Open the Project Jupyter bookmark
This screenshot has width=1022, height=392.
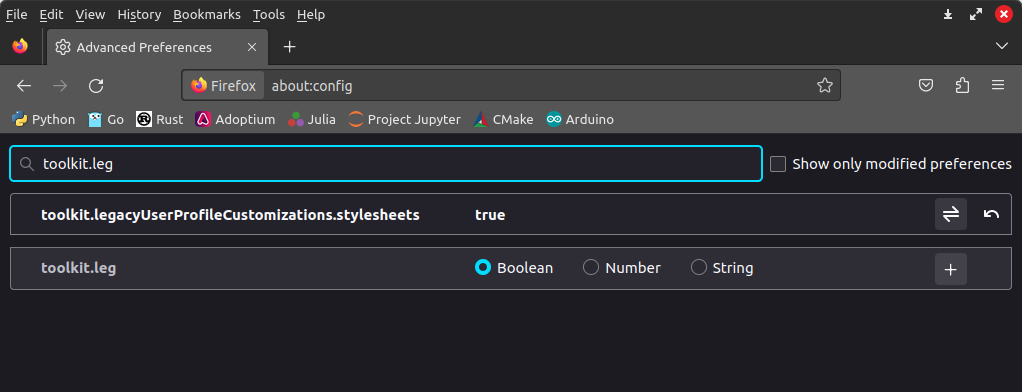(405, 119)
